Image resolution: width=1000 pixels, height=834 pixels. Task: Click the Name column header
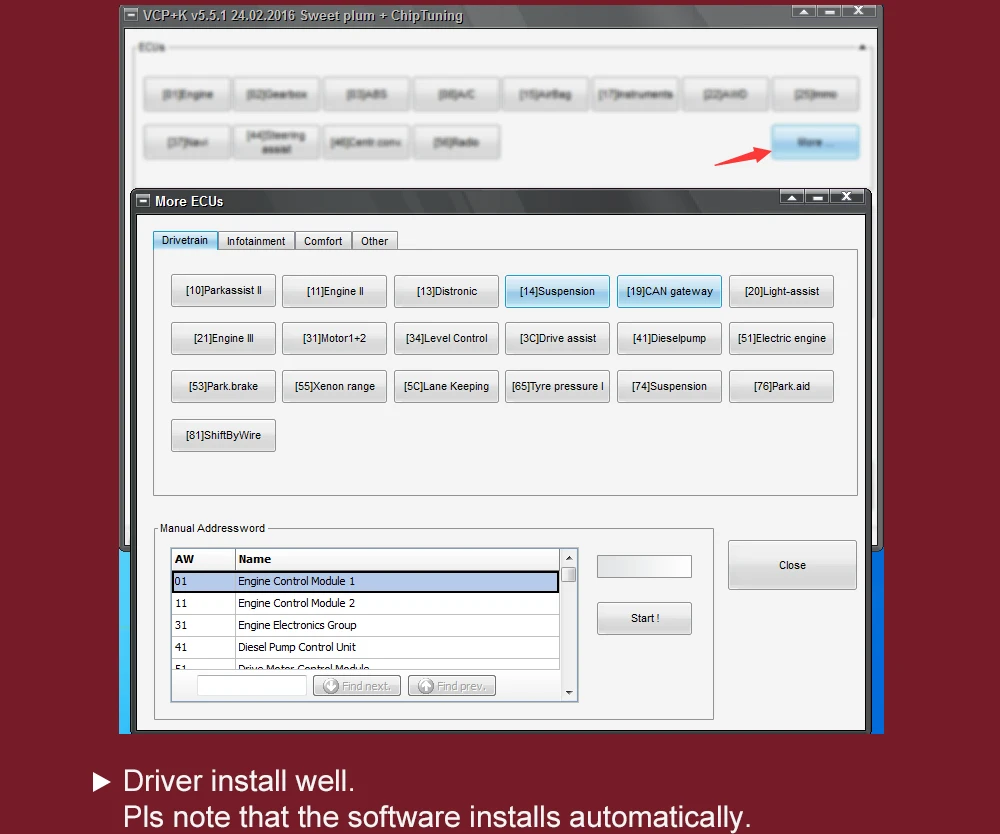tap(397, 559)
